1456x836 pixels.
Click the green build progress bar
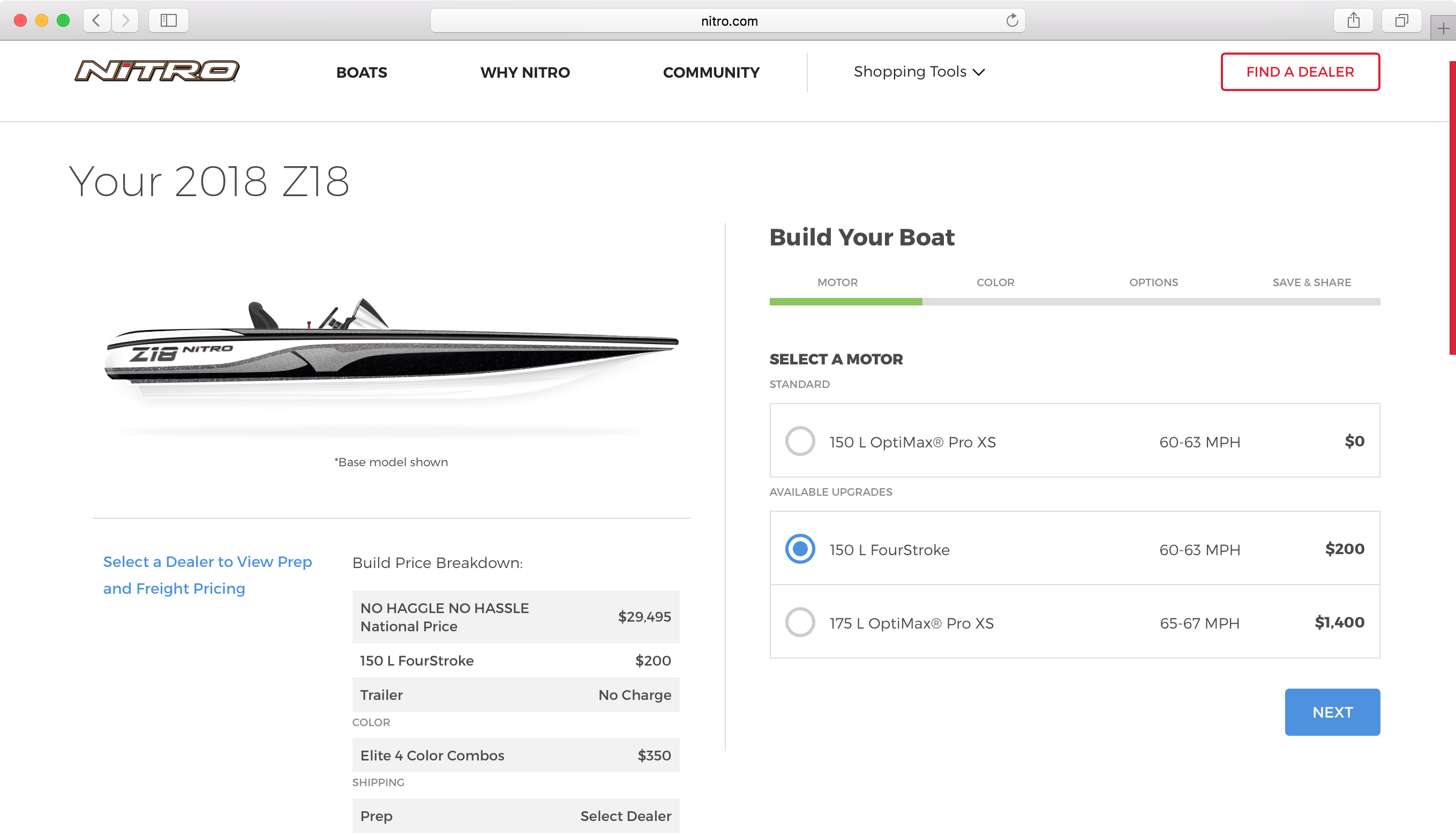coord(845,302)
